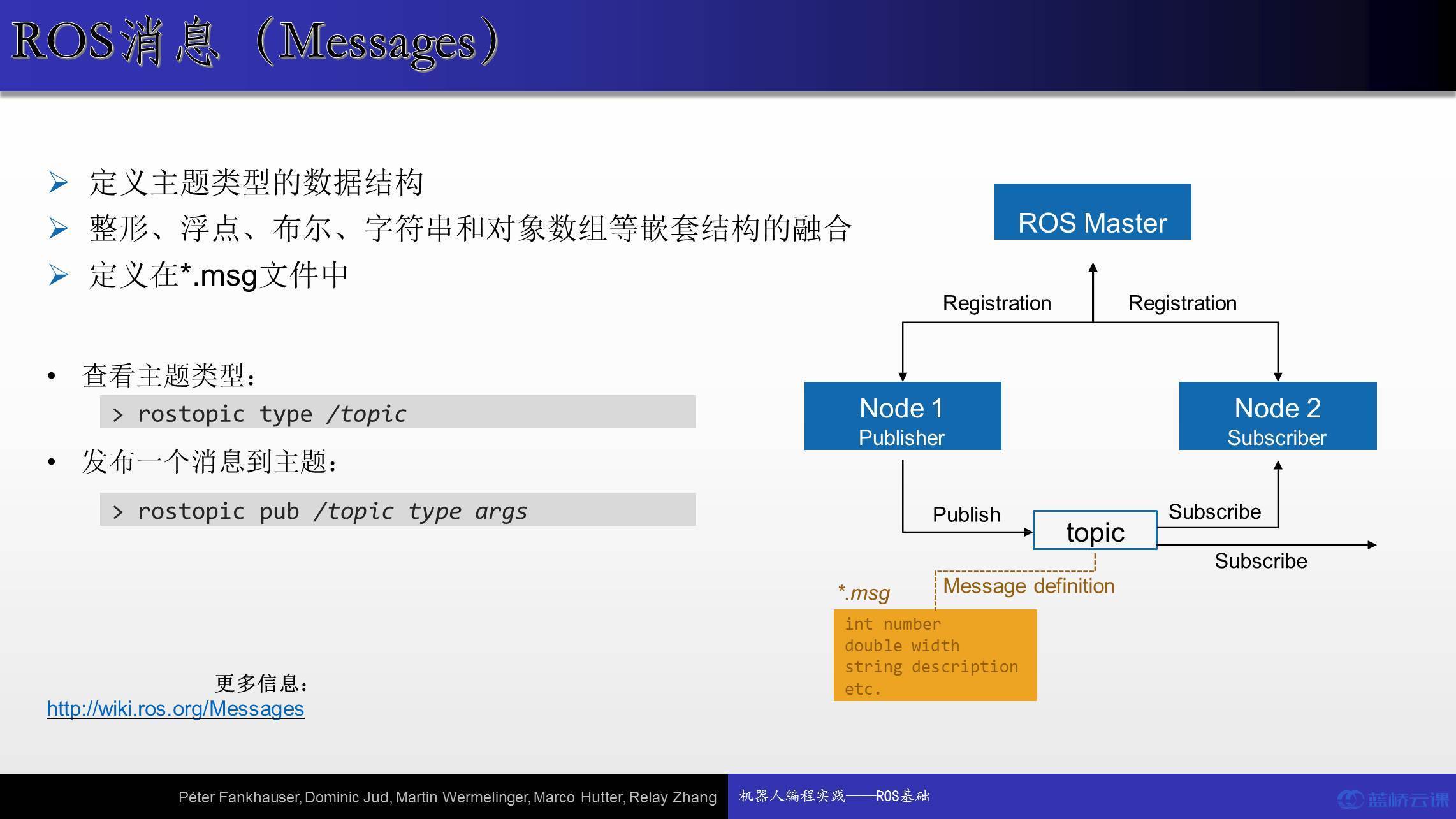Click the 'string description' line
This screenshot has width=1456, height=819.
(931, 667)
